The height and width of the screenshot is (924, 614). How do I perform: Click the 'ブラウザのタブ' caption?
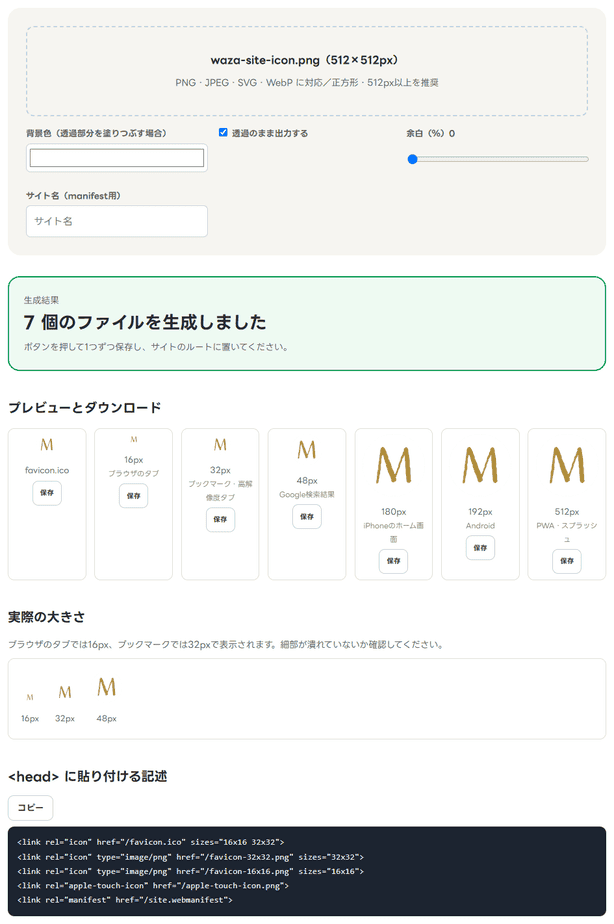pos(134,473)
